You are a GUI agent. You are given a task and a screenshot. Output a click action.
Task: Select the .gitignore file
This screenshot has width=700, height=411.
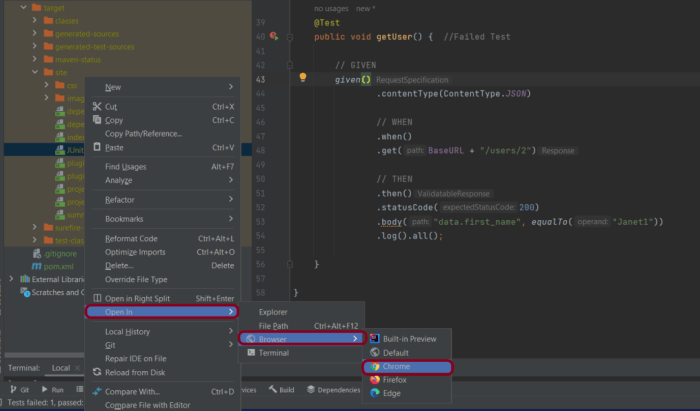pyautogui.click(x=55, y=253)
